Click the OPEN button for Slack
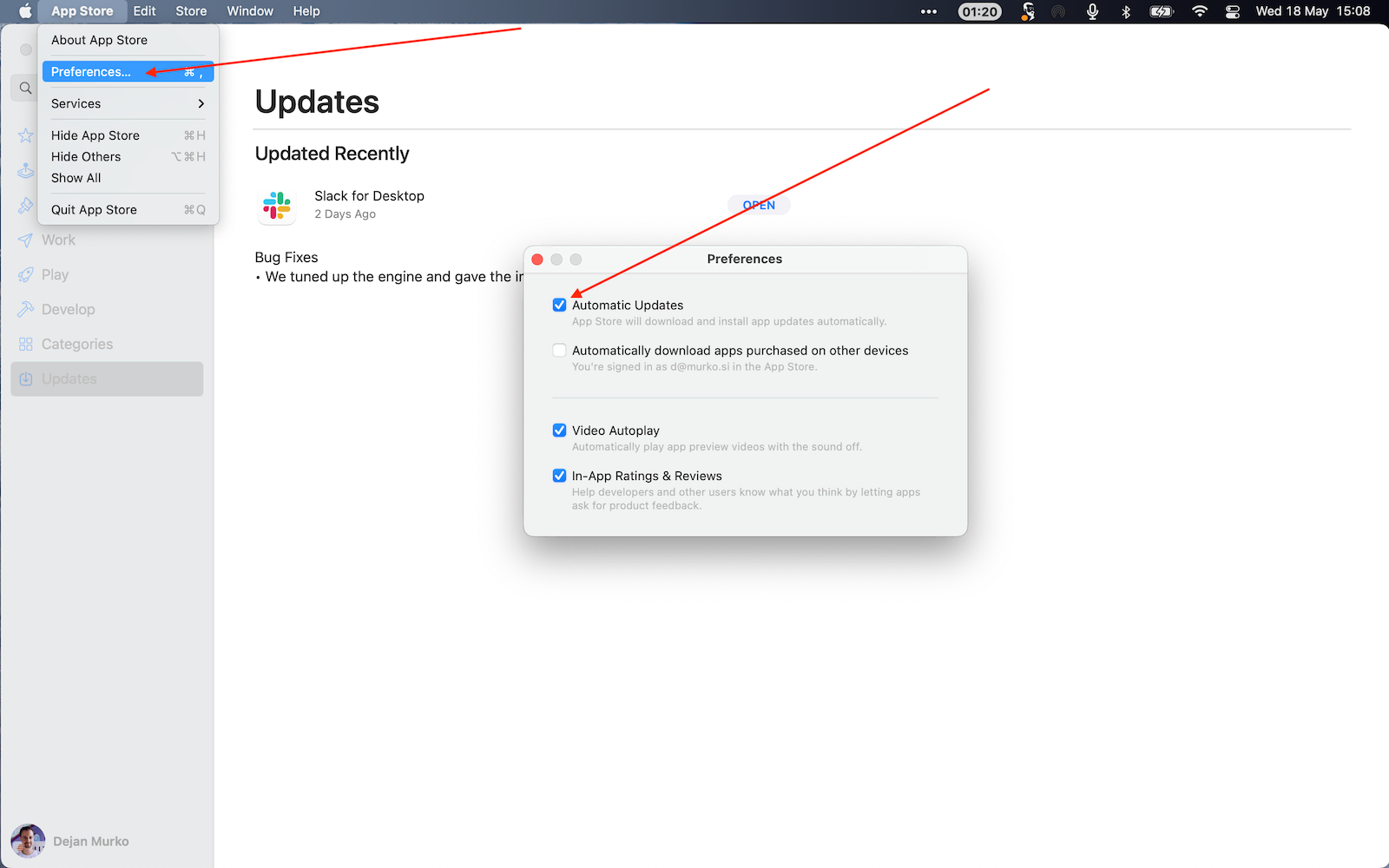The height and width of the screenshot is (868, 1389). point(758,205)
